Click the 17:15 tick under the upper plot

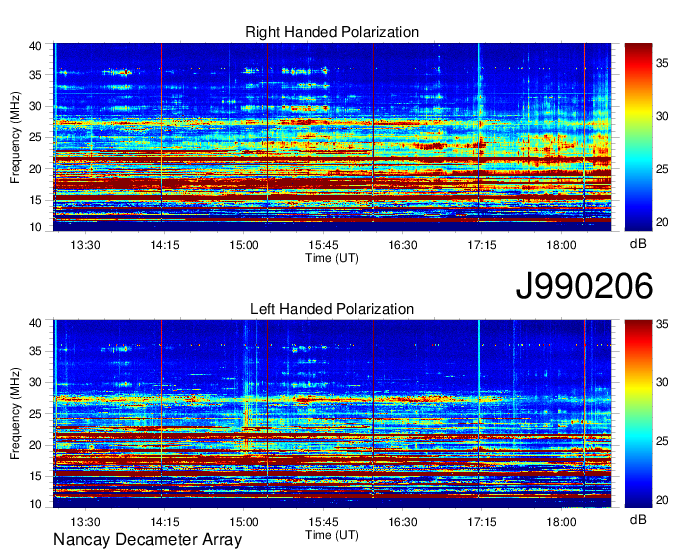482,245
